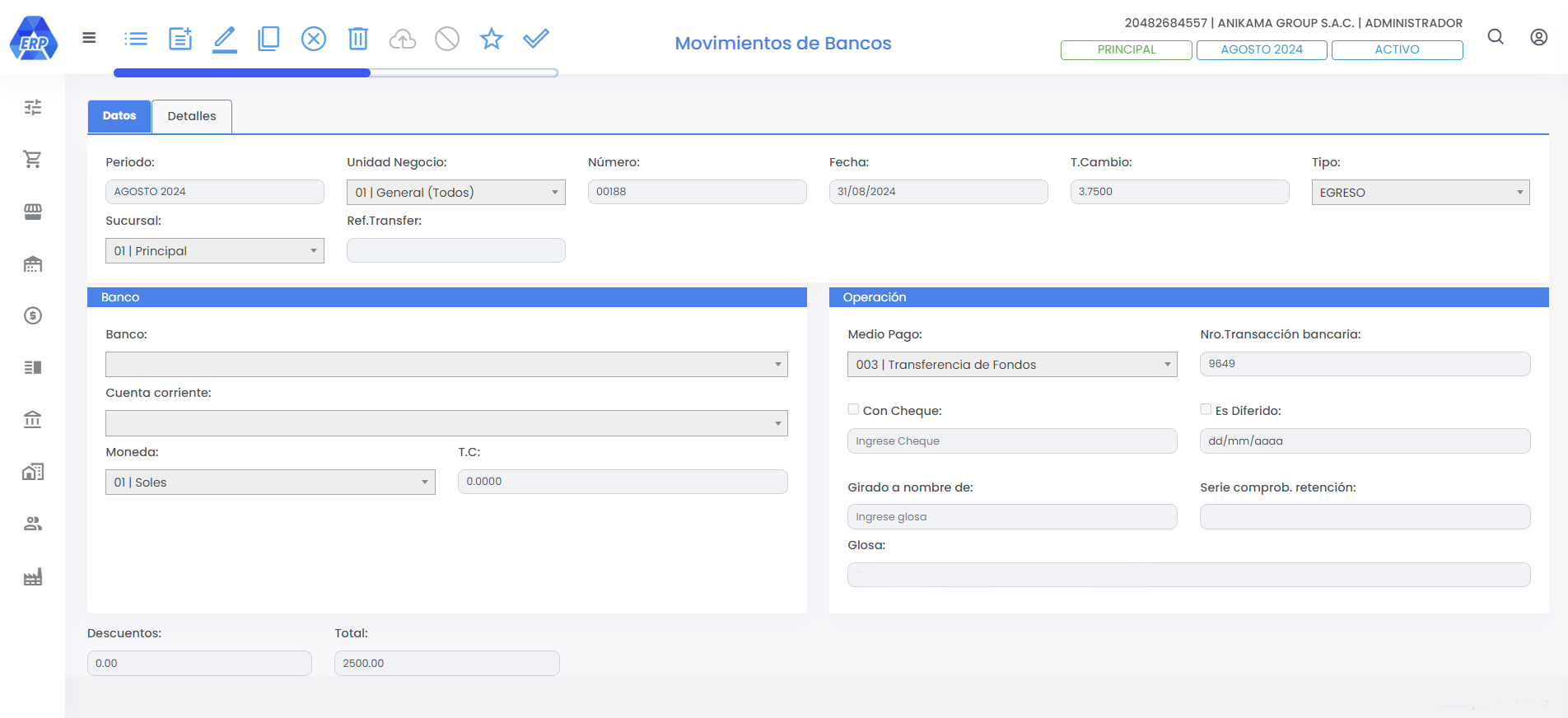The image size is (1568, 718).
Task: Click the Total field showing 2500.00
Action: pyautogui.click(x=447, y=663)
